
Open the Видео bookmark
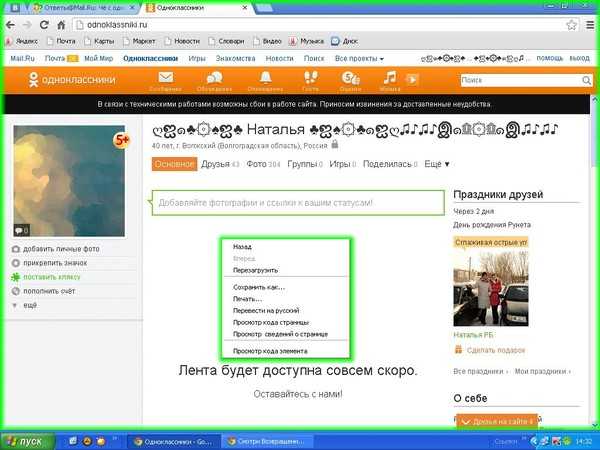click(x=267, y=41)
